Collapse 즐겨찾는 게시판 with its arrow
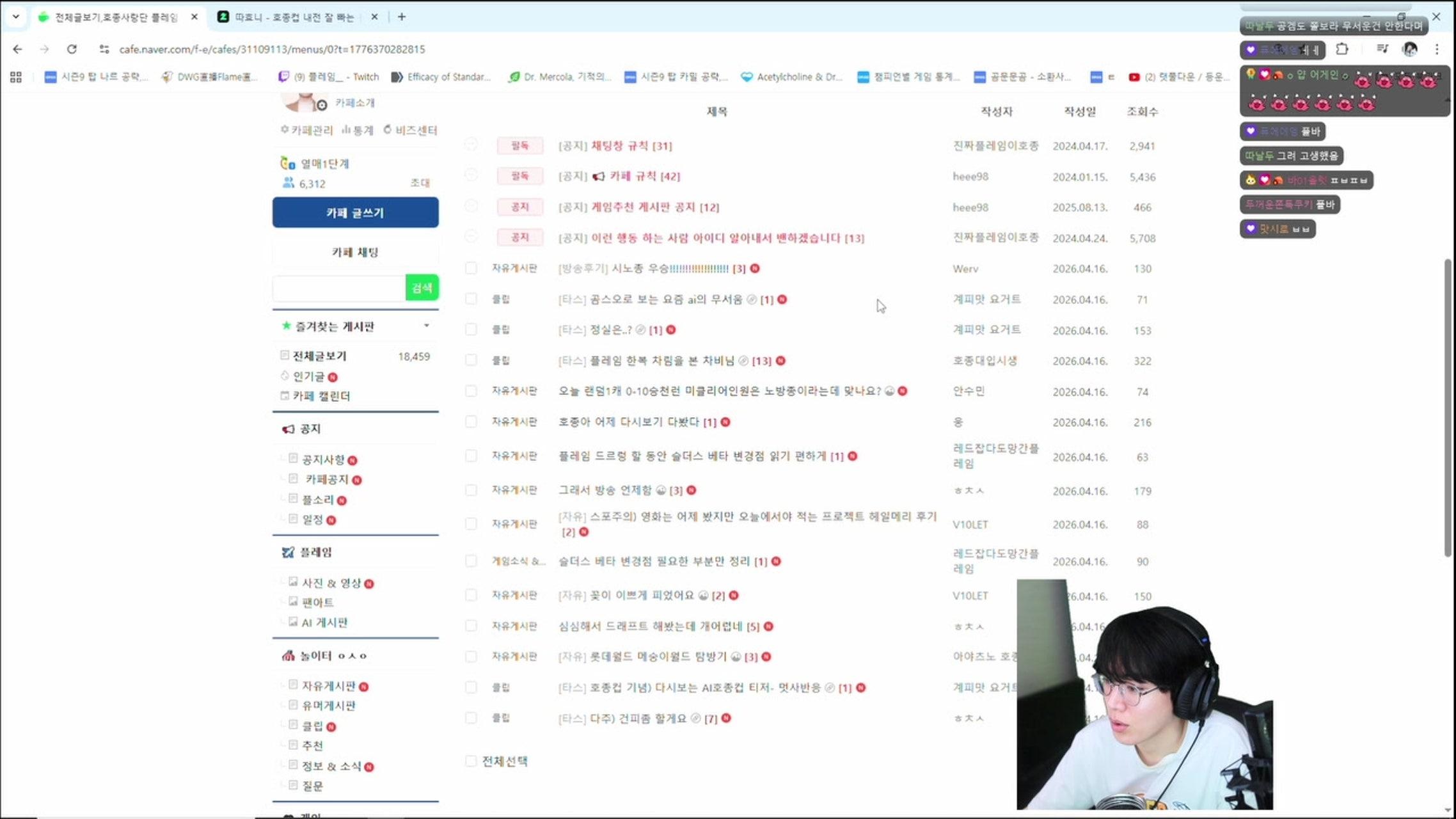Image resolution: width=1456 pixels, height=819 pixels. [x=427, y=326]
